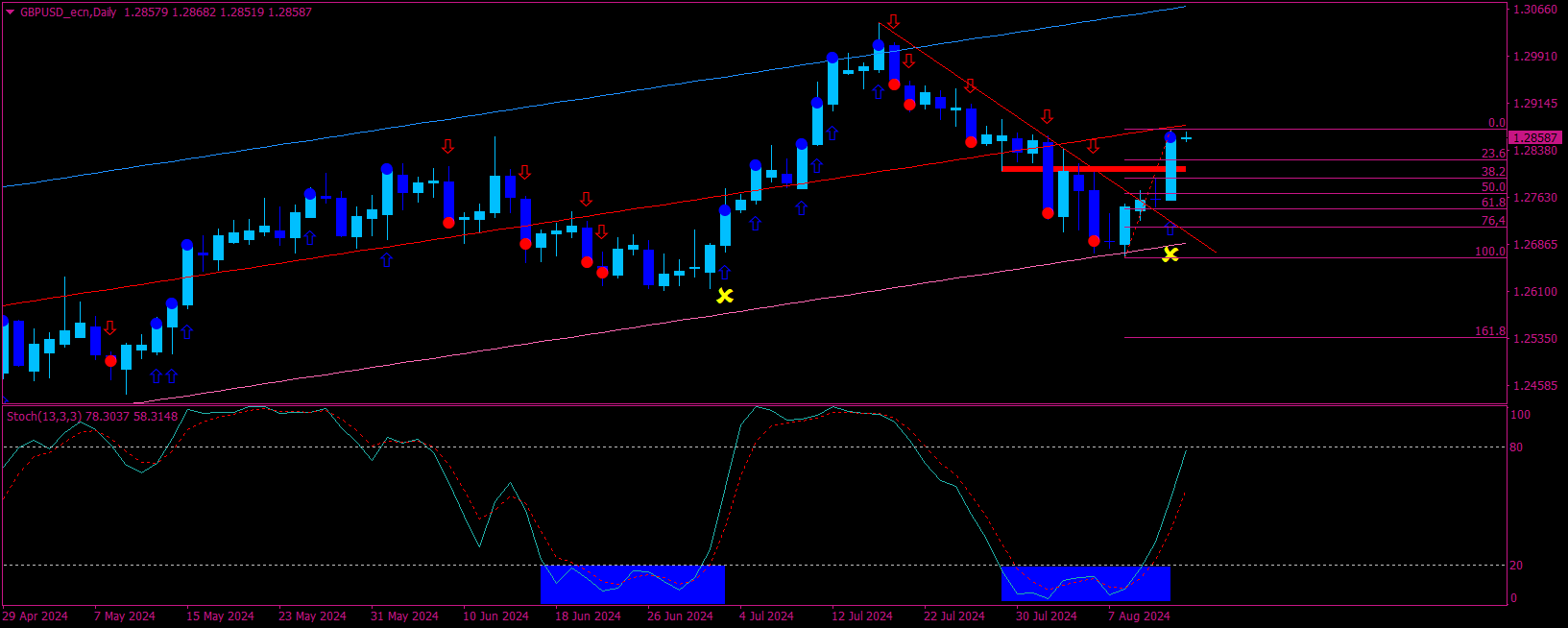Click the August blue oversold box in Stochastic
The height and width of the screenshot is (628, 1568).
1085,584
